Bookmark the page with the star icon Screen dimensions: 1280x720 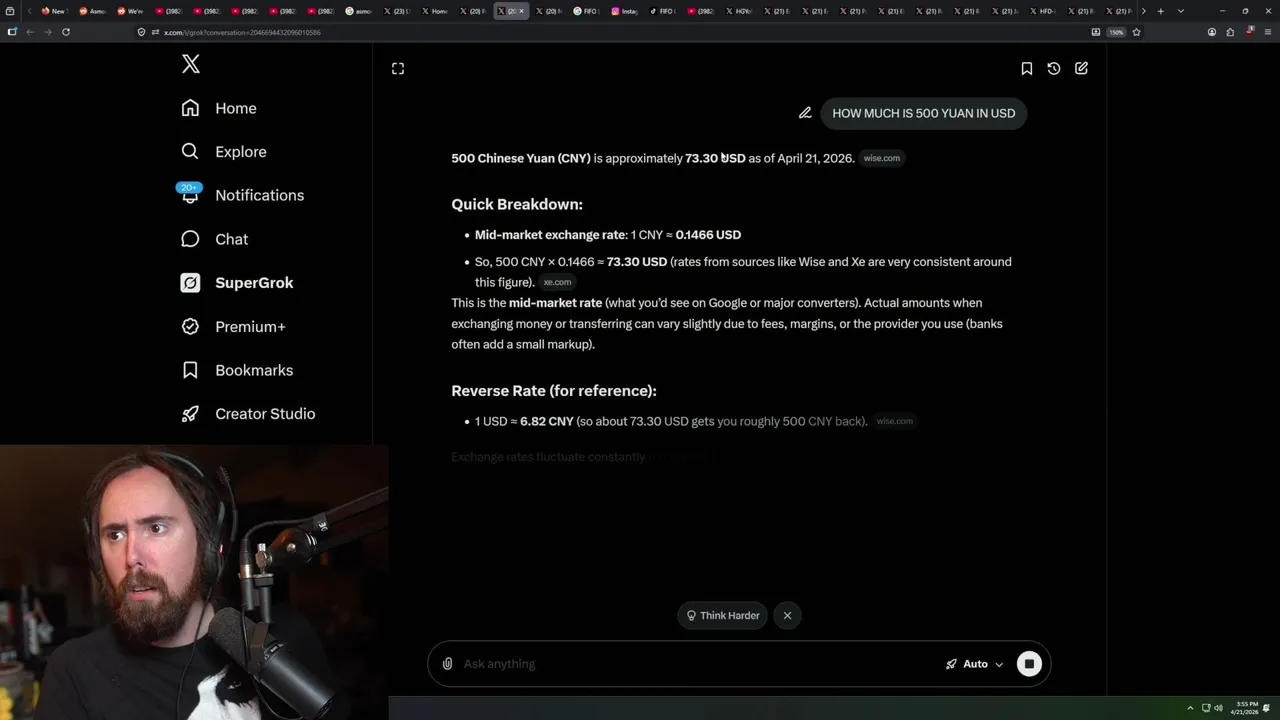click(x=1136, y=32)
